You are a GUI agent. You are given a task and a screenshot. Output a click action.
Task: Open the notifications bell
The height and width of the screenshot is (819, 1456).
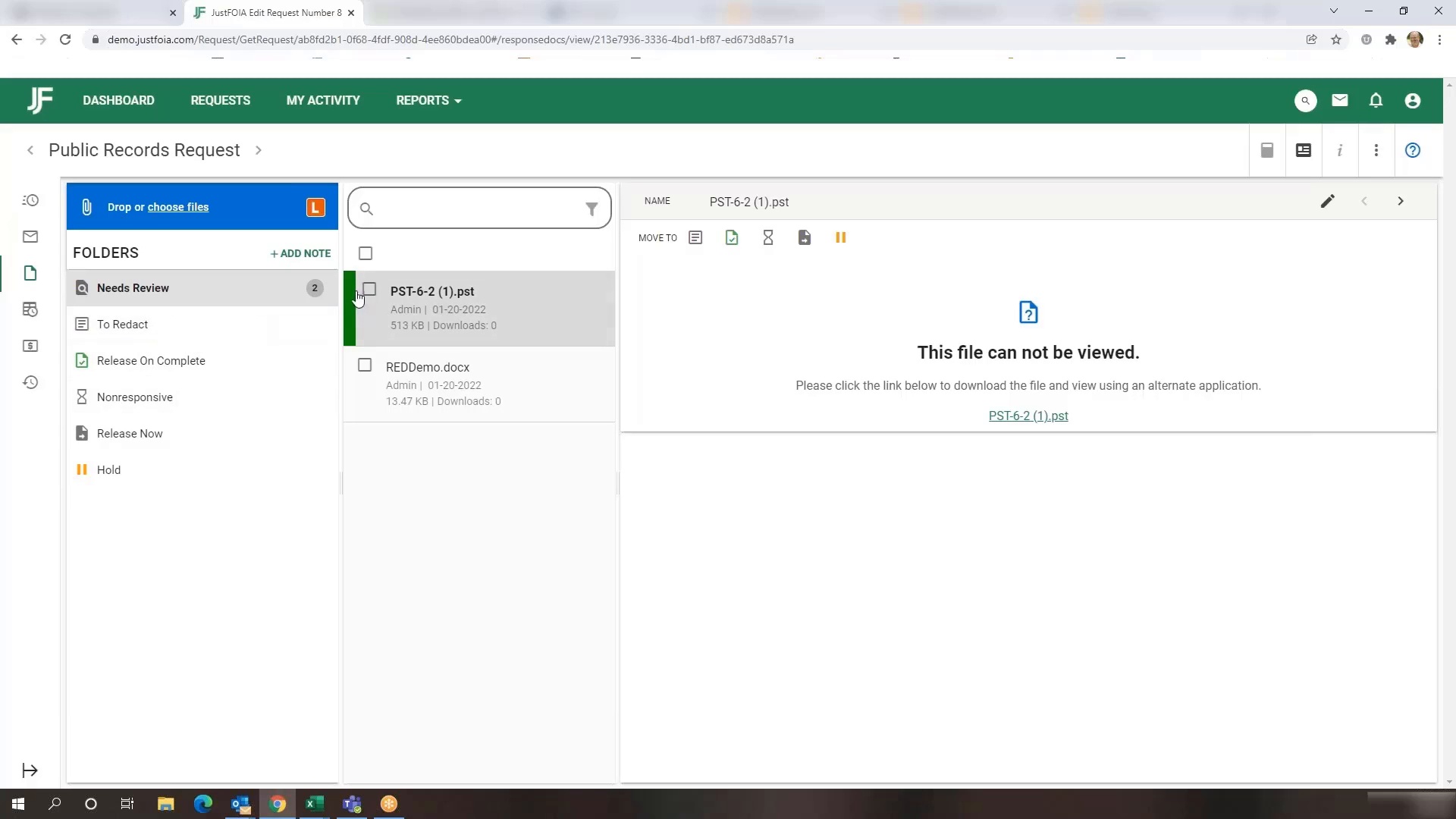click(1376, 101)
